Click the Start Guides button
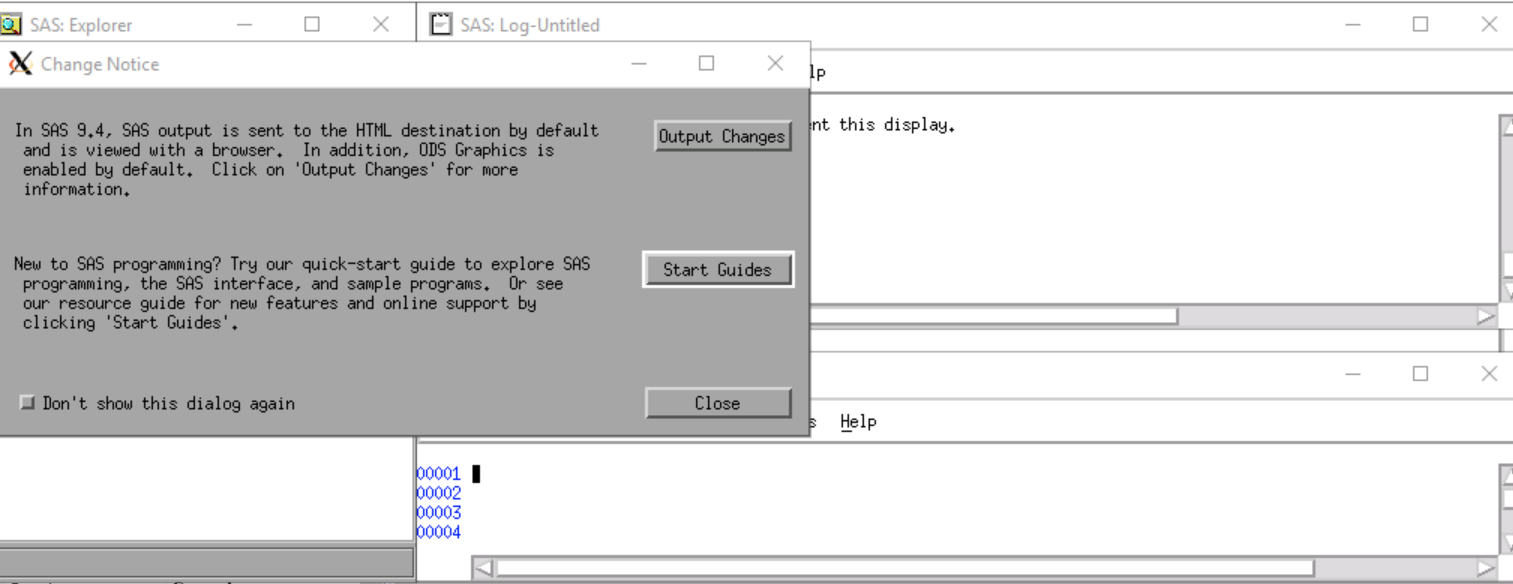Screen dimensions: 1513x584 (718, 269)
